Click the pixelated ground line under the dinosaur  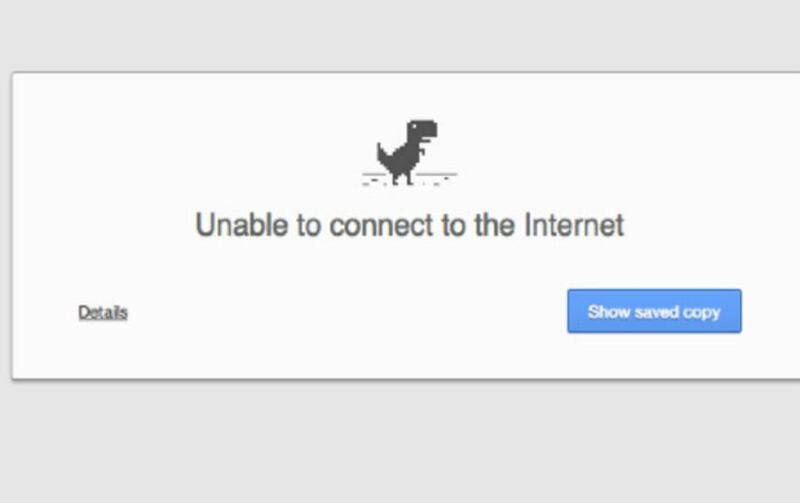click(x=410, y=179)
